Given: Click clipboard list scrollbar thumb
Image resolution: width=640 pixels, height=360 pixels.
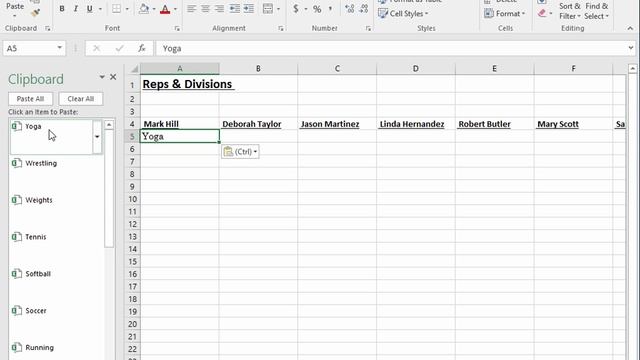Looking at the screenshot, I should (x=109, y=189).
